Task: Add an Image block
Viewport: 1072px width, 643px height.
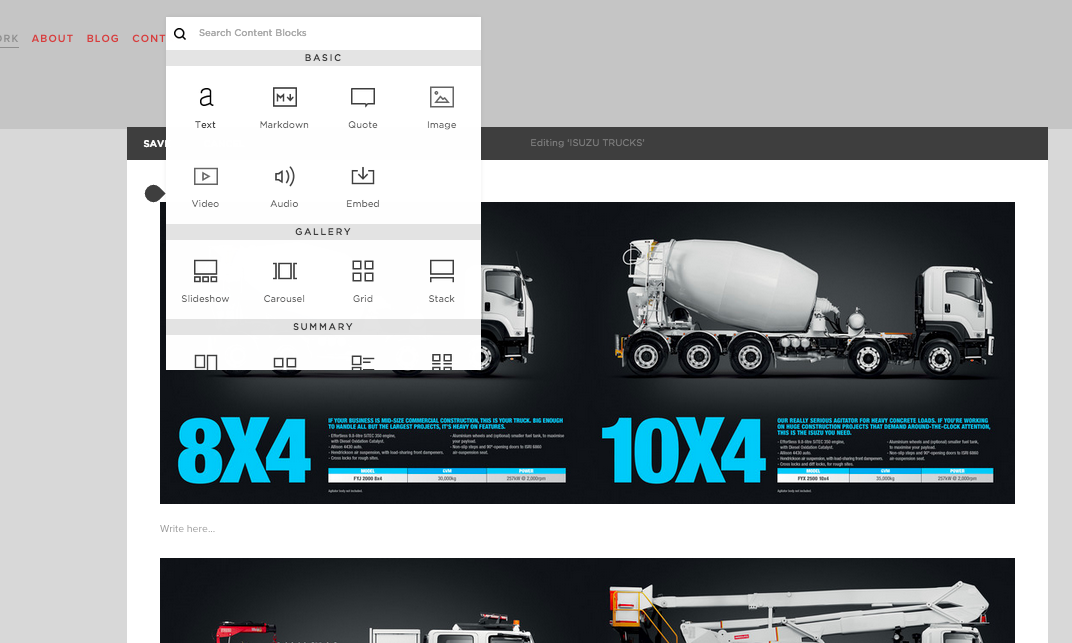Action: pyautogui.click(x=442, y=107)
